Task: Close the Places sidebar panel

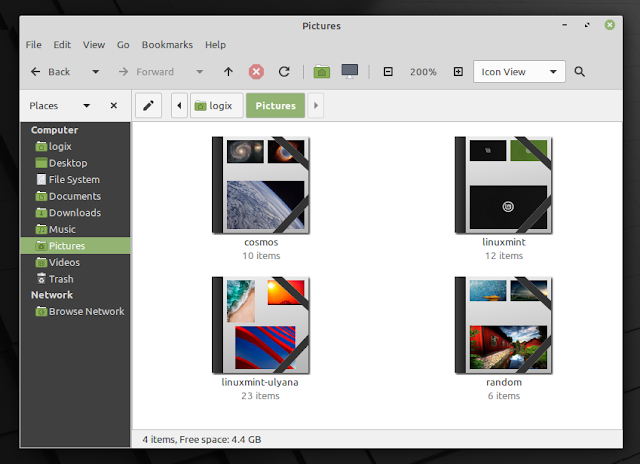Action: click(x=114, y=106)
